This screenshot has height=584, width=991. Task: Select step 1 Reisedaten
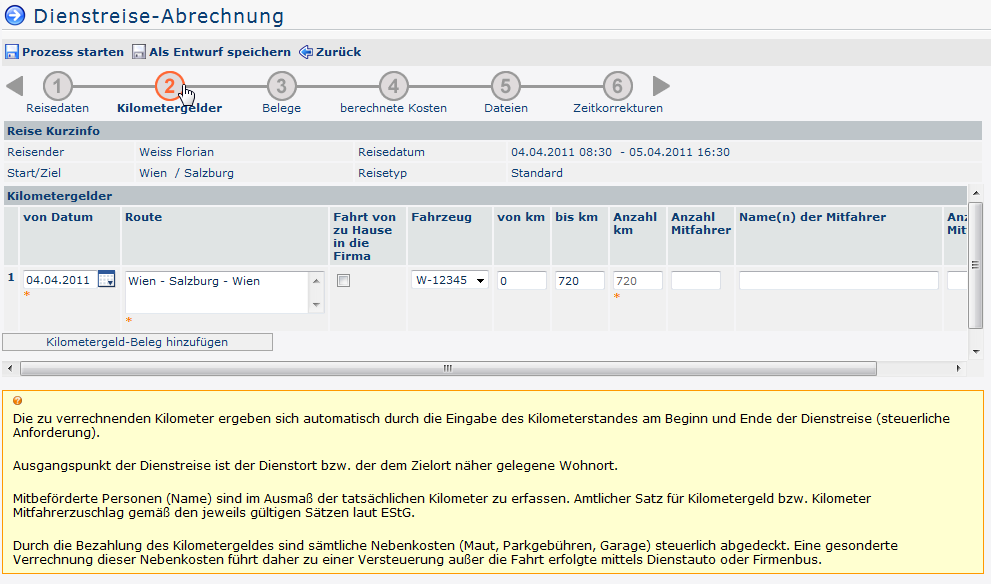point(58,86)
